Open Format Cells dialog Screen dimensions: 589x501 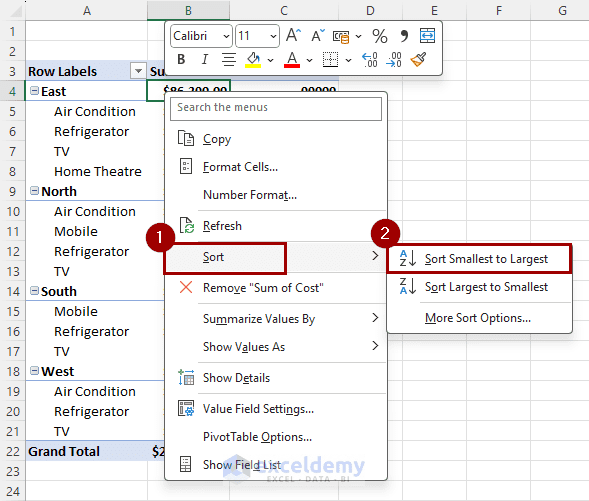coord(276,167)
